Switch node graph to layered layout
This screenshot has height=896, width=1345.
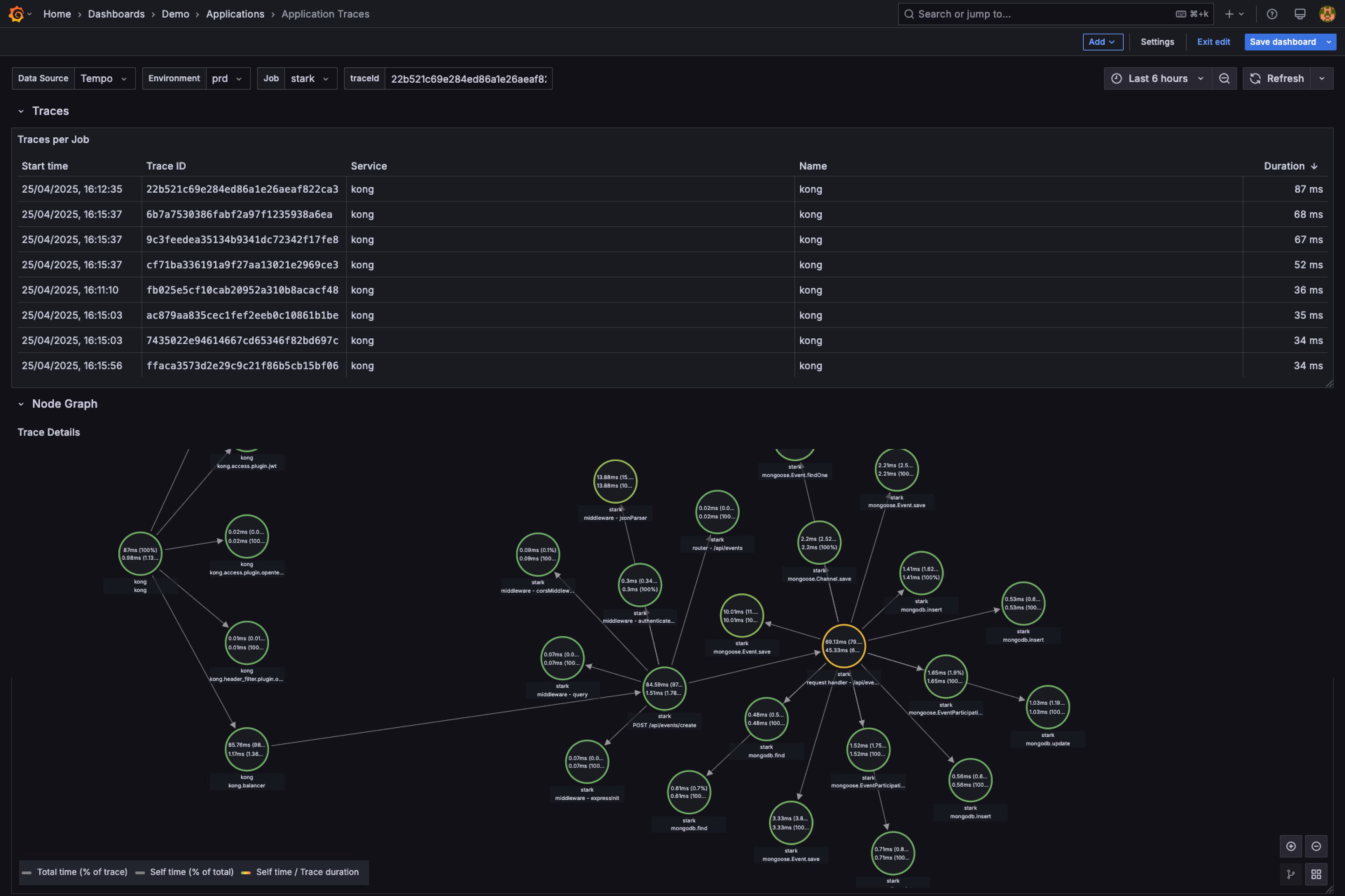click(x=1291, y=874)
